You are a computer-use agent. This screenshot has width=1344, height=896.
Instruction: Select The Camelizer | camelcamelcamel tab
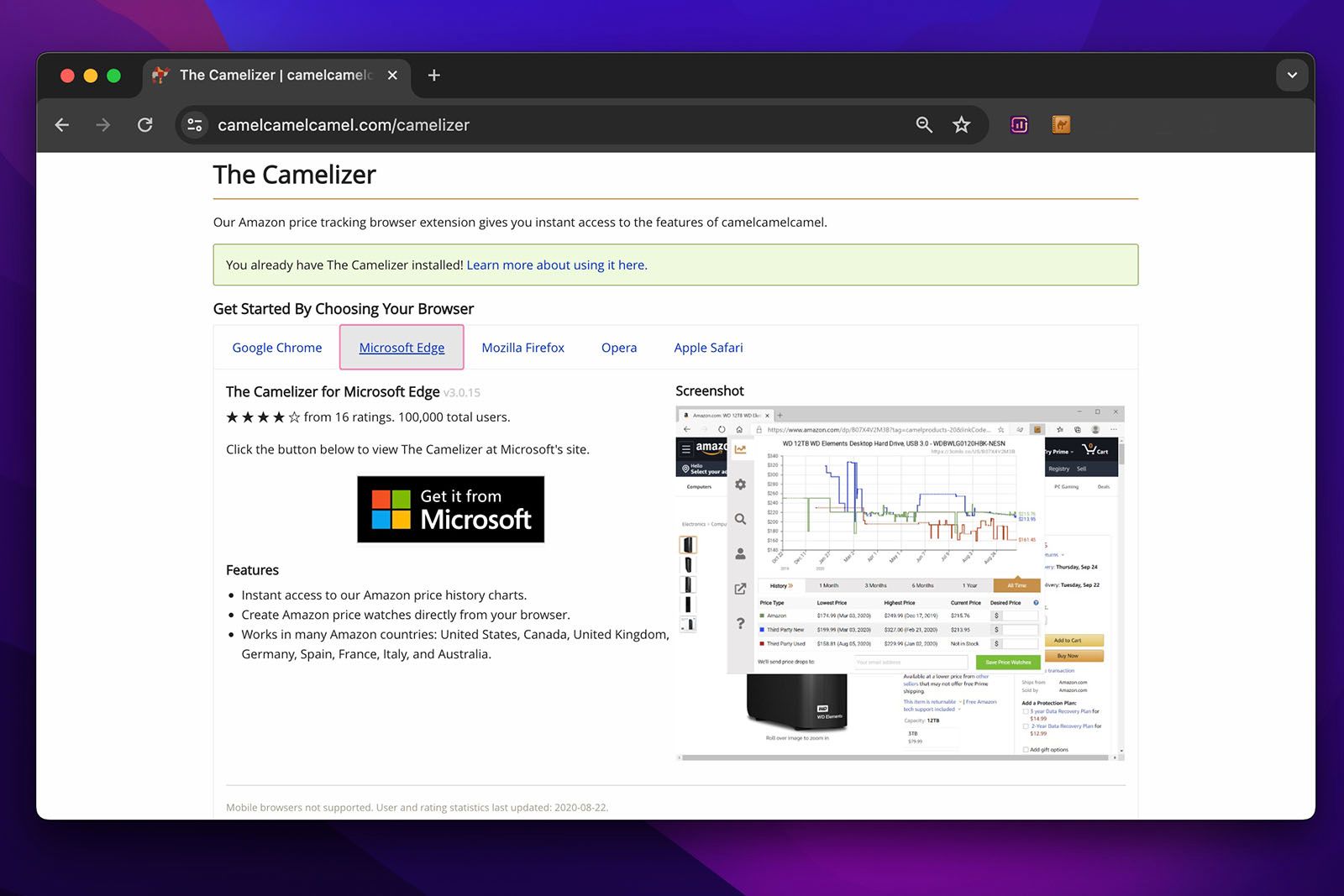tap(276, 76)
